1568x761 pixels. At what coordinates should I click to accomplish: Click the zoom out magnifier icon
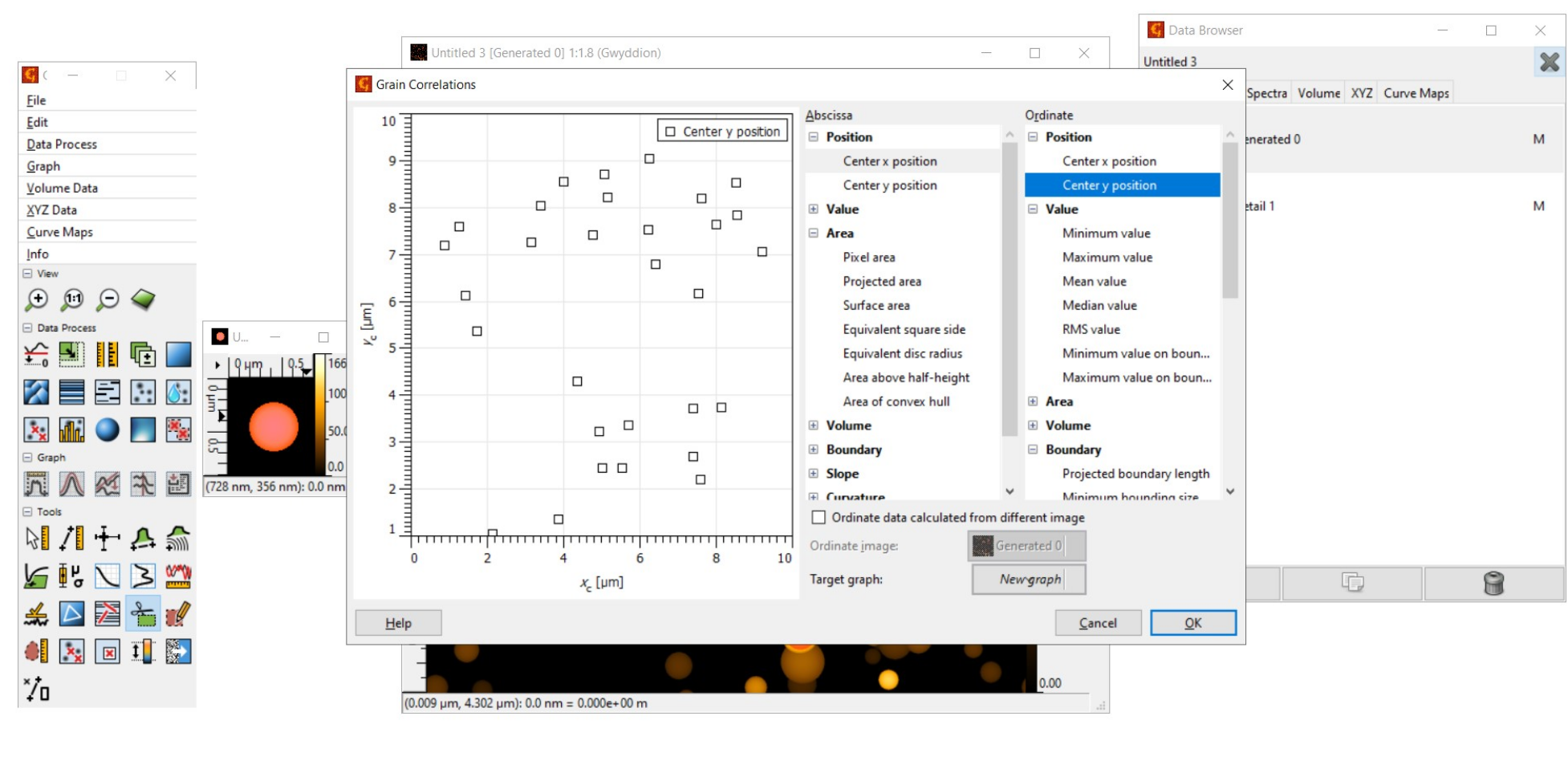108,300
